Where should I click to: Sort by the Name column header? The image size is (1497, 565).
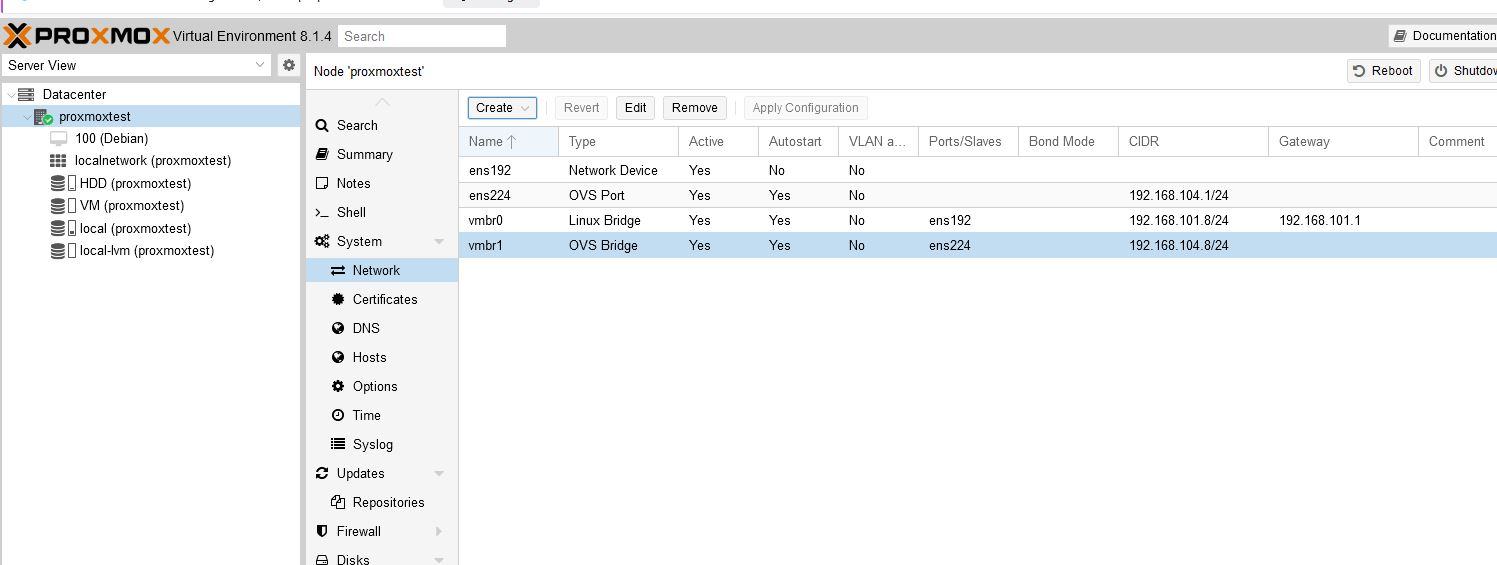509,142
